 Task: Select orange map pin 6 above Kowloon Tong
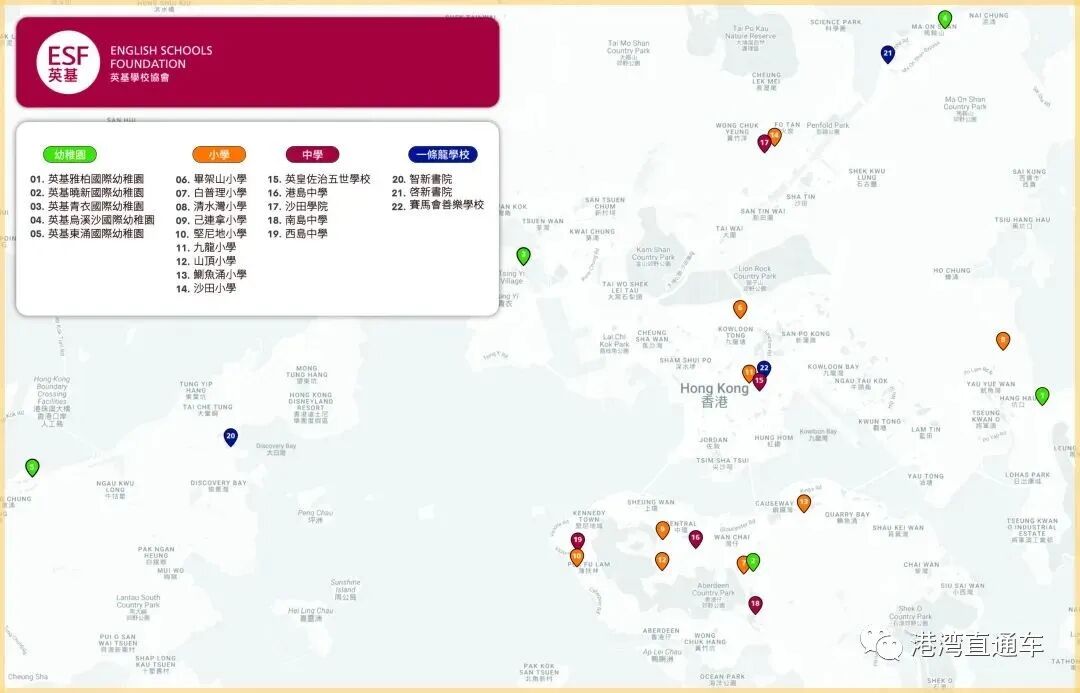[x=740, y=309]
